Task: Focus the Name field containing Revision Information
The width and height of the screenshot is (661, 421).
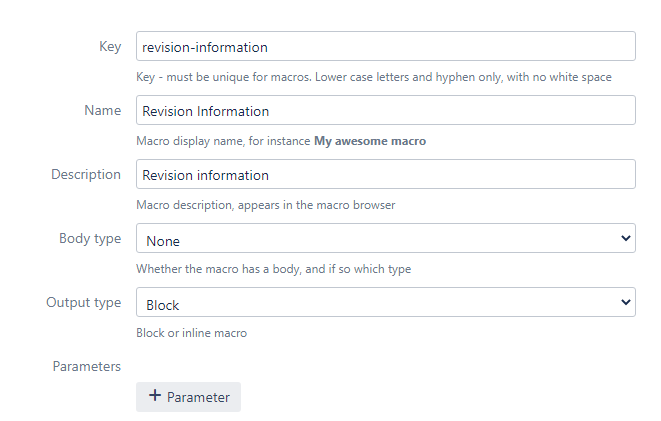Action: tap(385, 111)
